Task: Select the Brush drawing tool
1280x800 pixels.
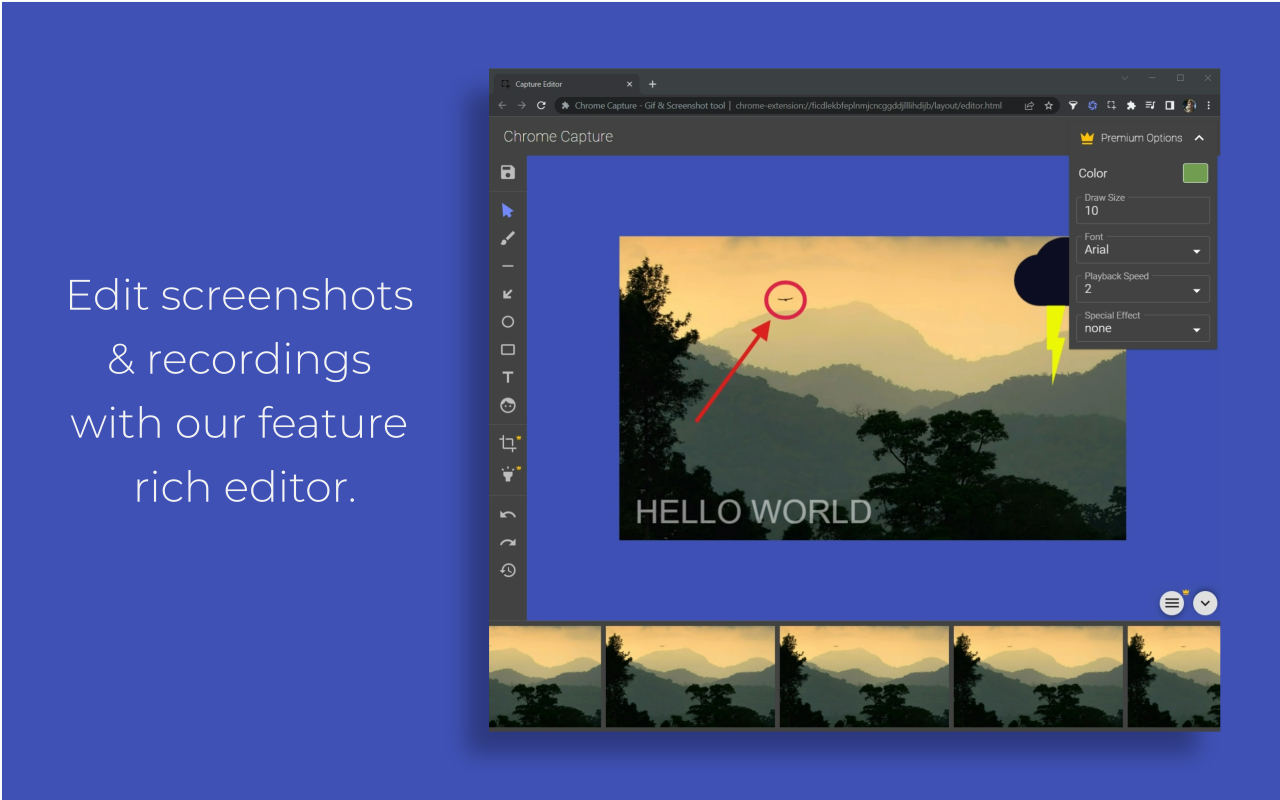Action: coord(508,238)
